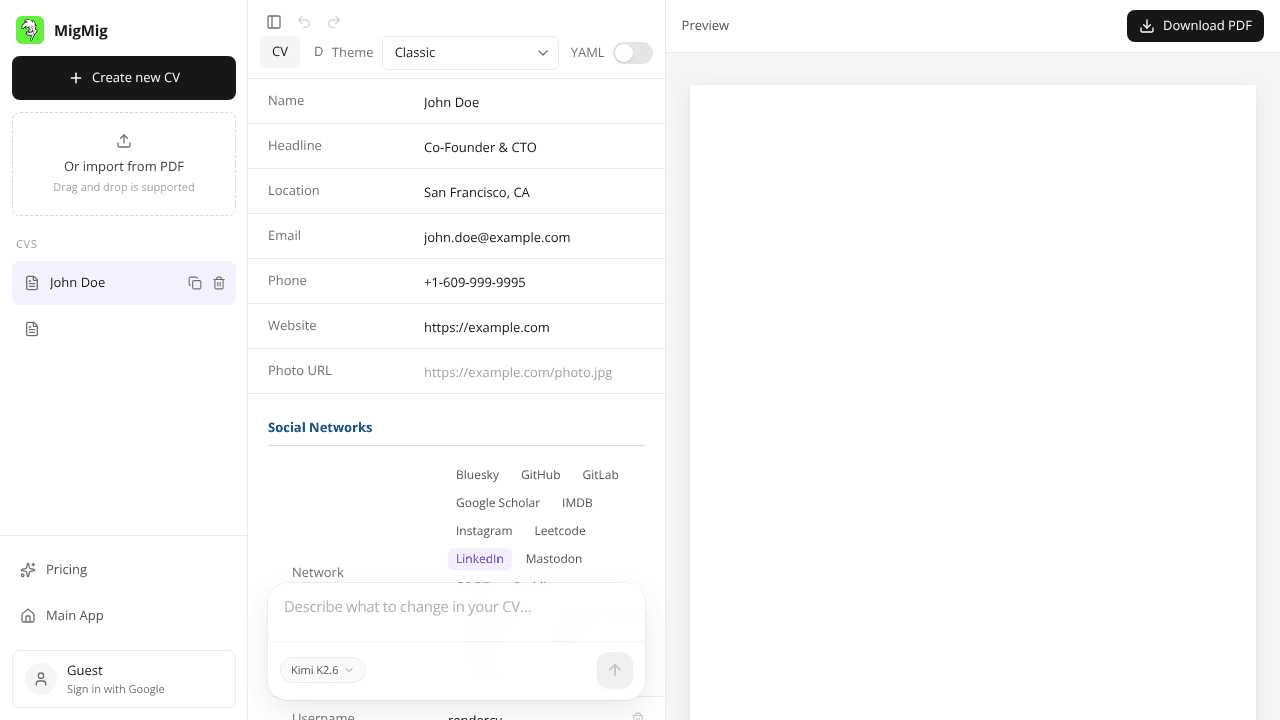This screenshot has width=1280, height=720.
Task: Select GitLab network option
Action: click(x=600, y=475)
